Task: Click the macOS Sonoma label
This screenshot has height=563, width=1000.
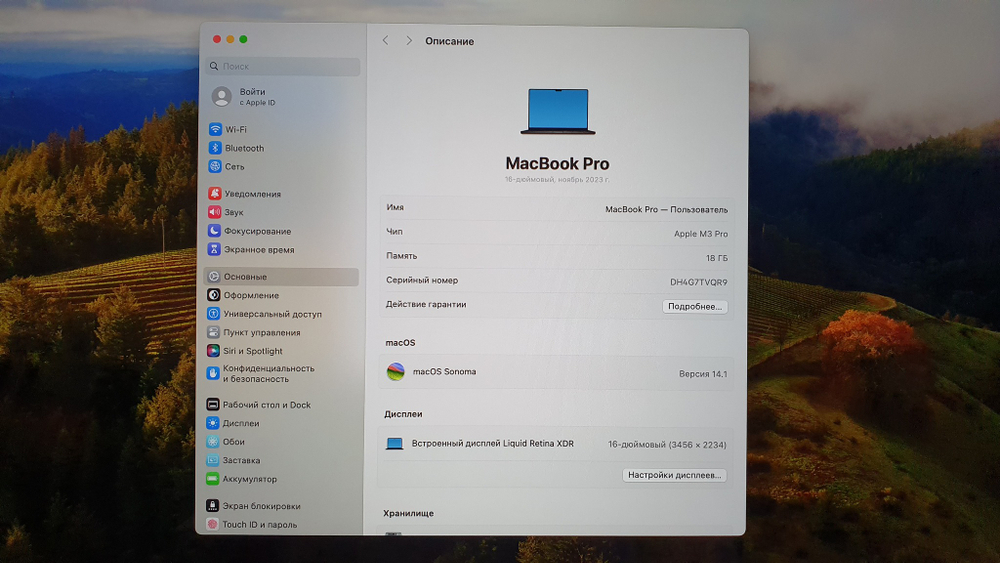Action: pos(445,372)
